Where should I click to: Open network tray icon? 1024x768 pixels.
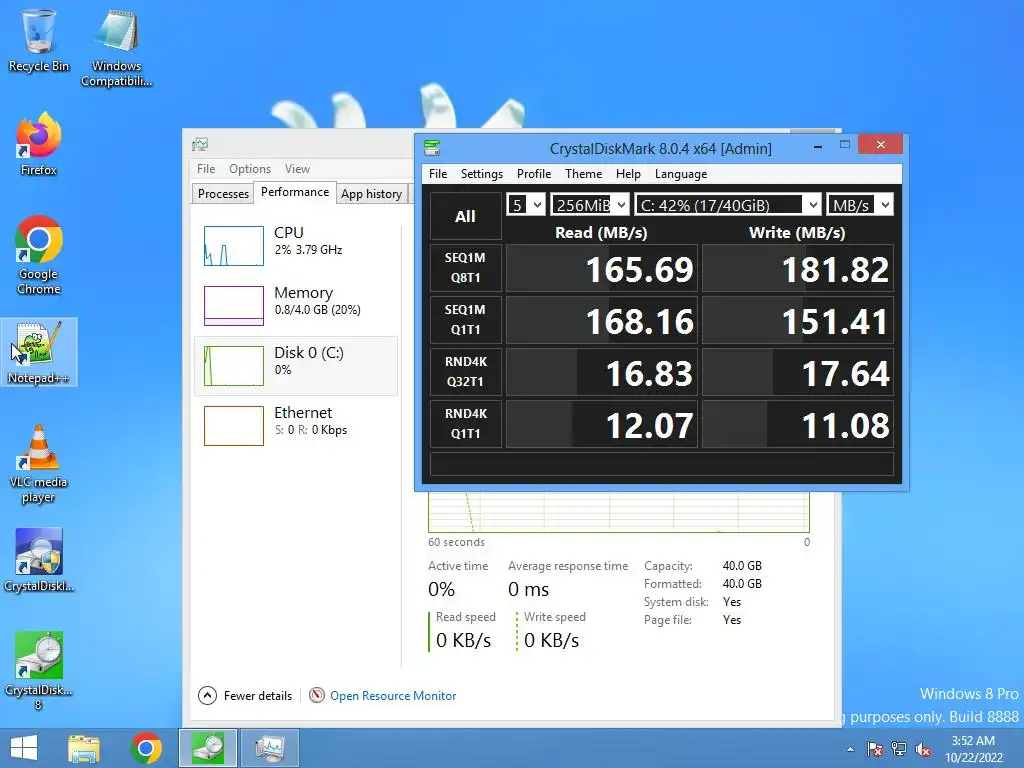point(899,749)
